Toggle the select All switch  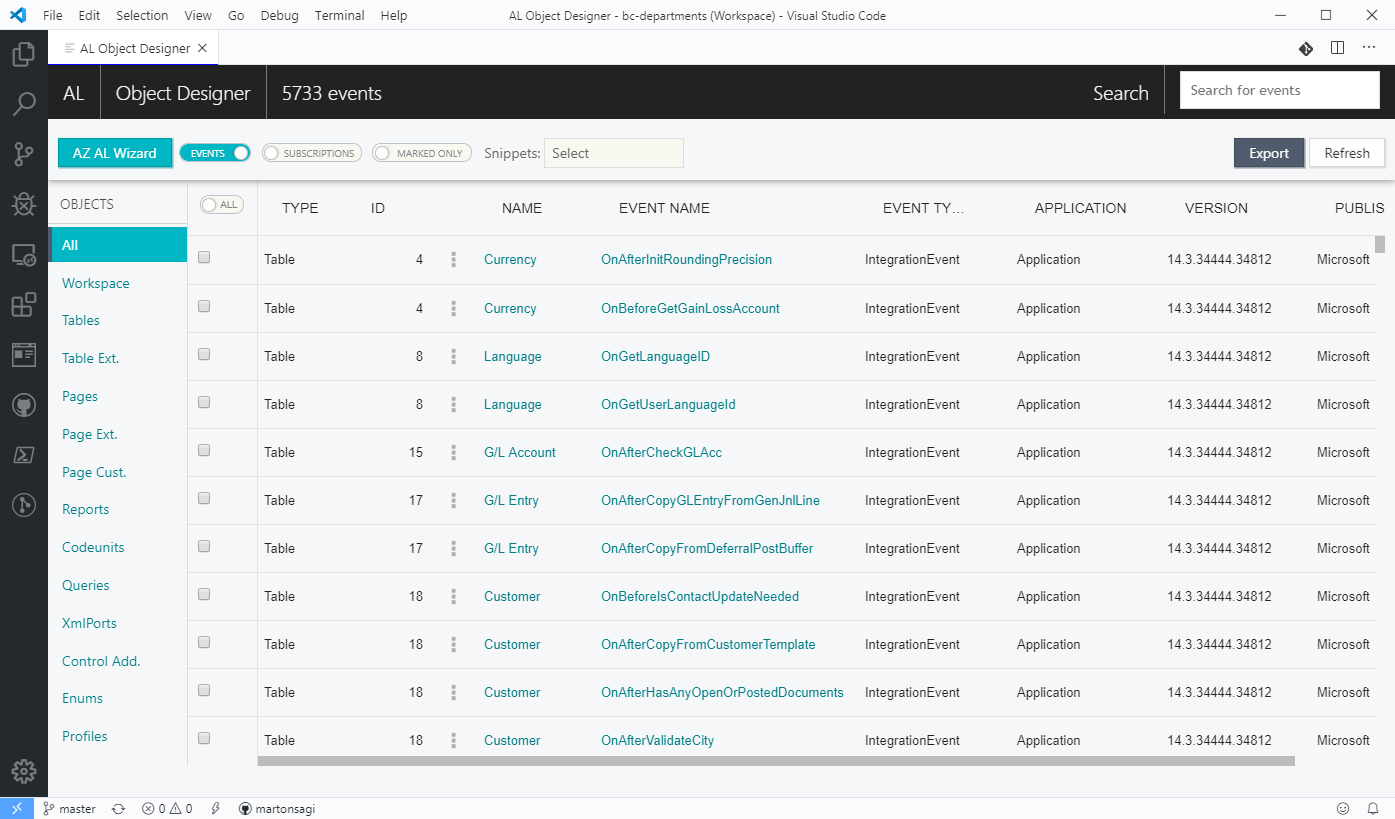click(x=222, y=204)
